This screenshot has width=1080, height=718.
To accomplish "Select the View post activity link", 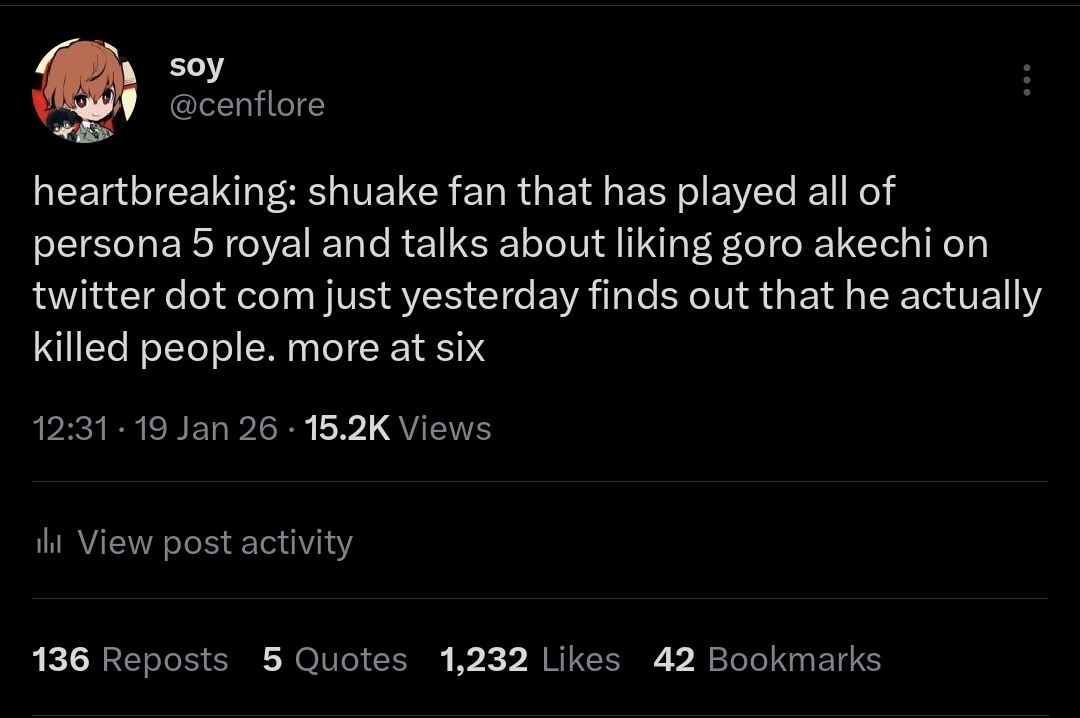I will click(214, 542).
